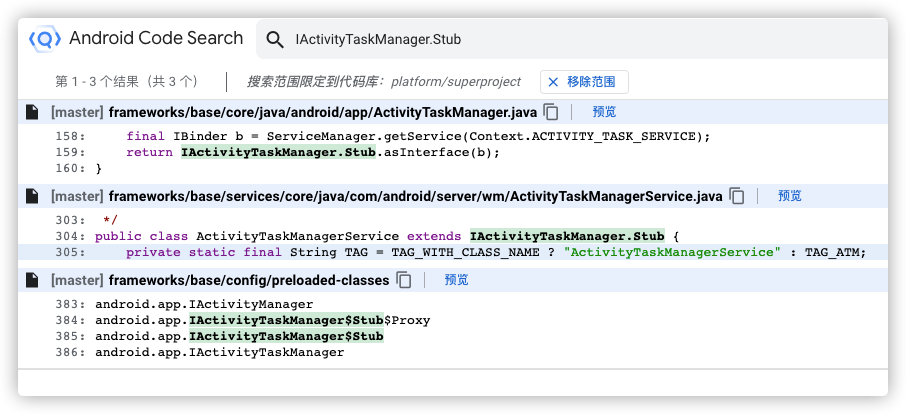The height and width of the screenshot is (414, 906).
Task: Open the frameworks/base/config/preloaded-classes result
Action: [249, 280]
